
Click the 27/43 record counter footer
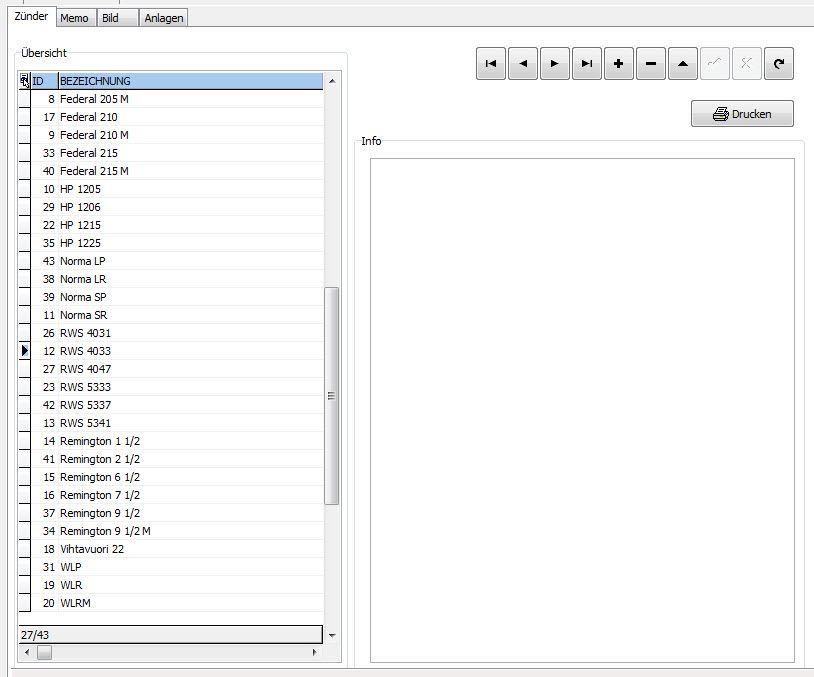(x=171, y=634)
